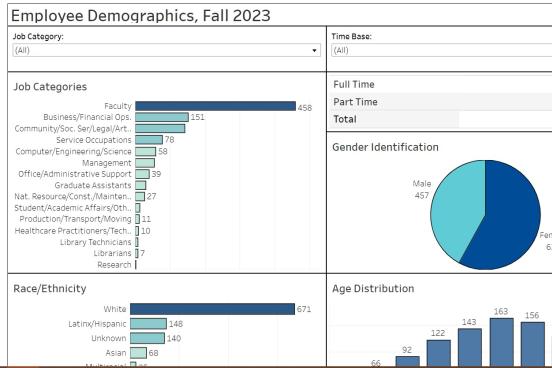Select the Office/Administrative Support bar
This screenshot has width=552, height=368.
142,174
